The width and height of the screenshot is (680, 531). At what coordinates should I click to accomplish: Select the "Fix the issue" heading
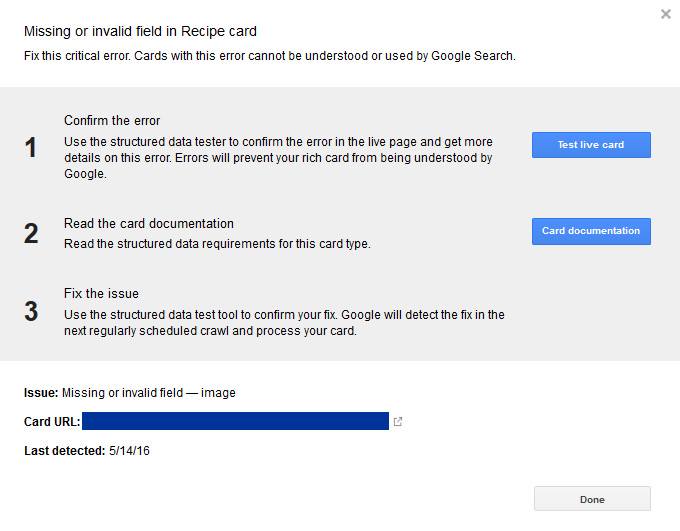101,294
